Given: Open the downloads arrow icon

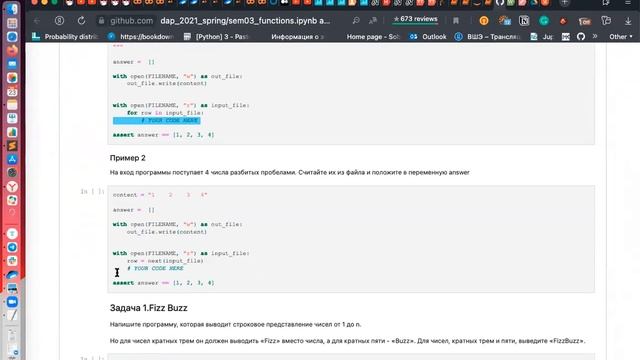Looking at the screenshot, I should point(628,21).
